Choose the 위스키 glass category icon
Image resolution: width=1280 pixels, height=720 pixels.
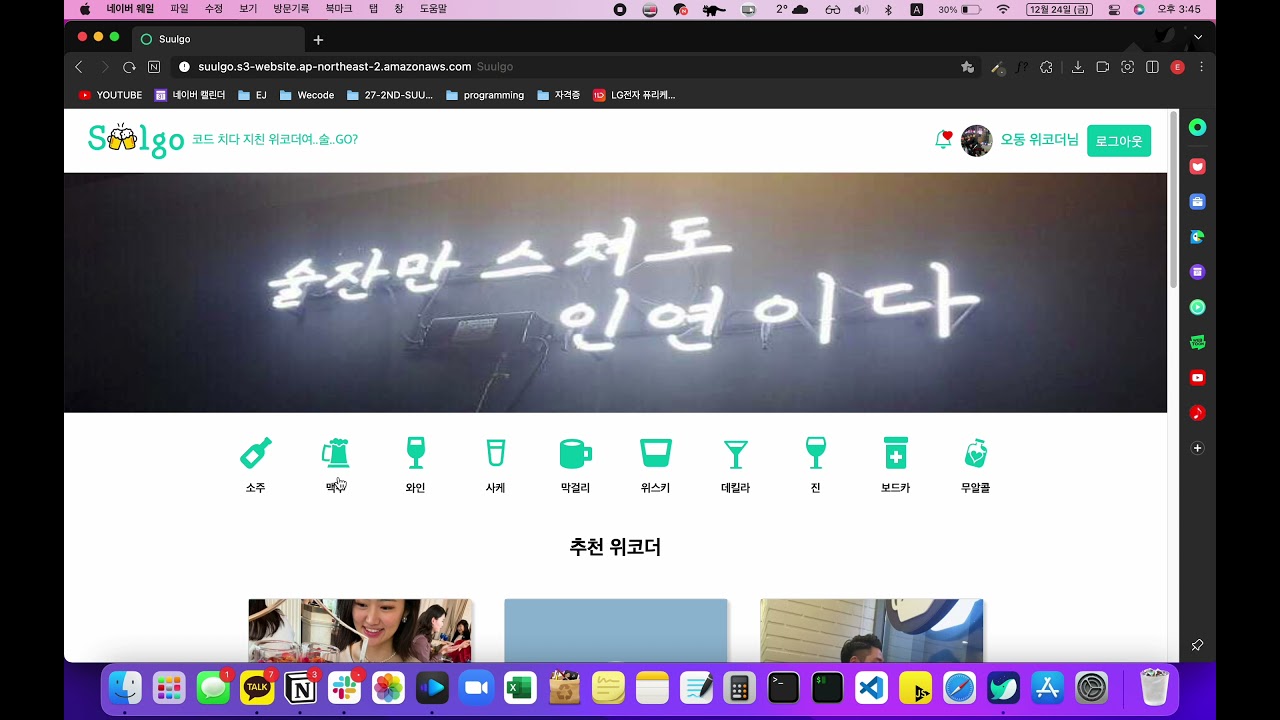[x=656, y=454]
